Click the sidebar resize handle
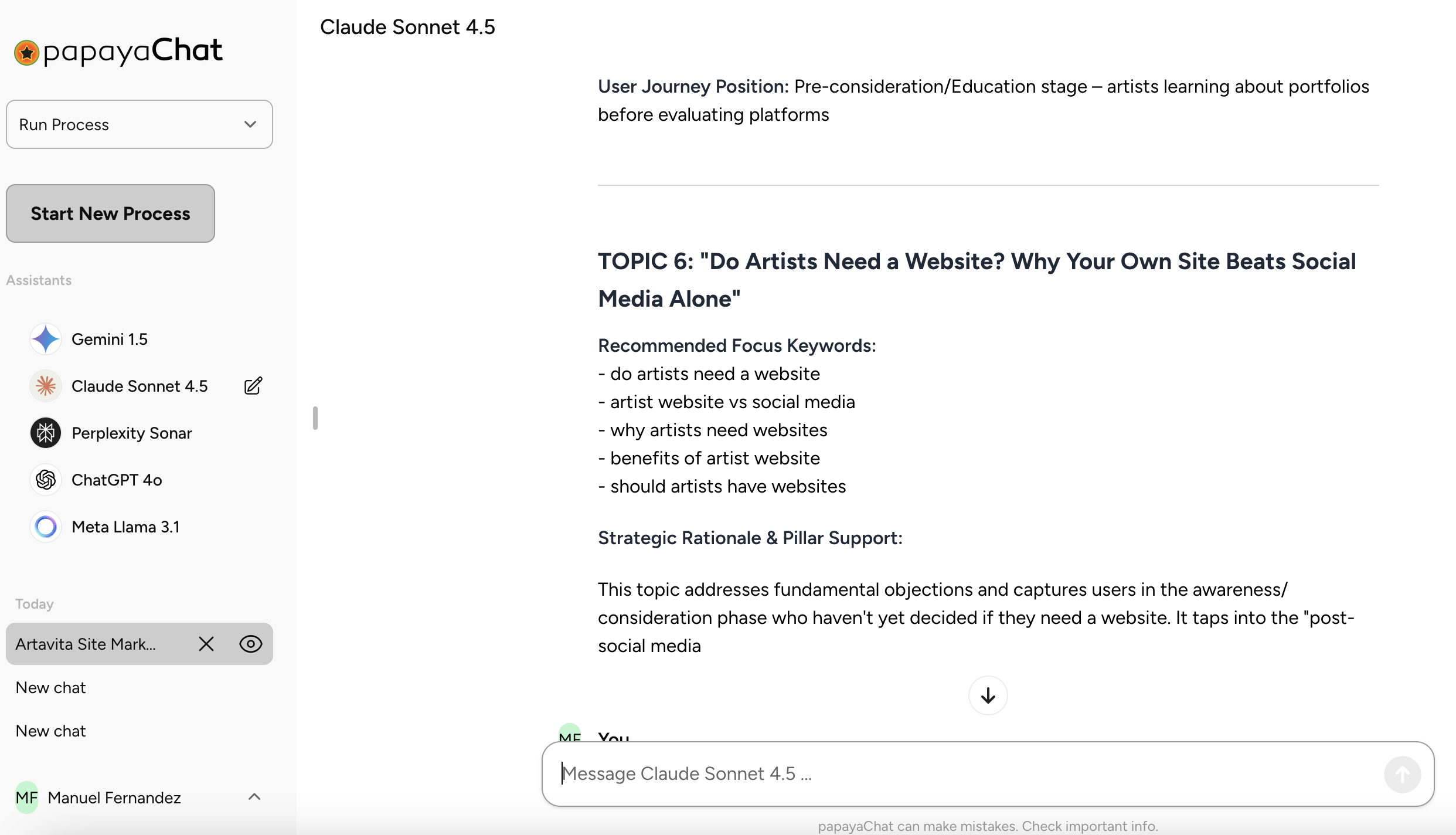This screenshot has height=835, width=1456. coord(315,417)
